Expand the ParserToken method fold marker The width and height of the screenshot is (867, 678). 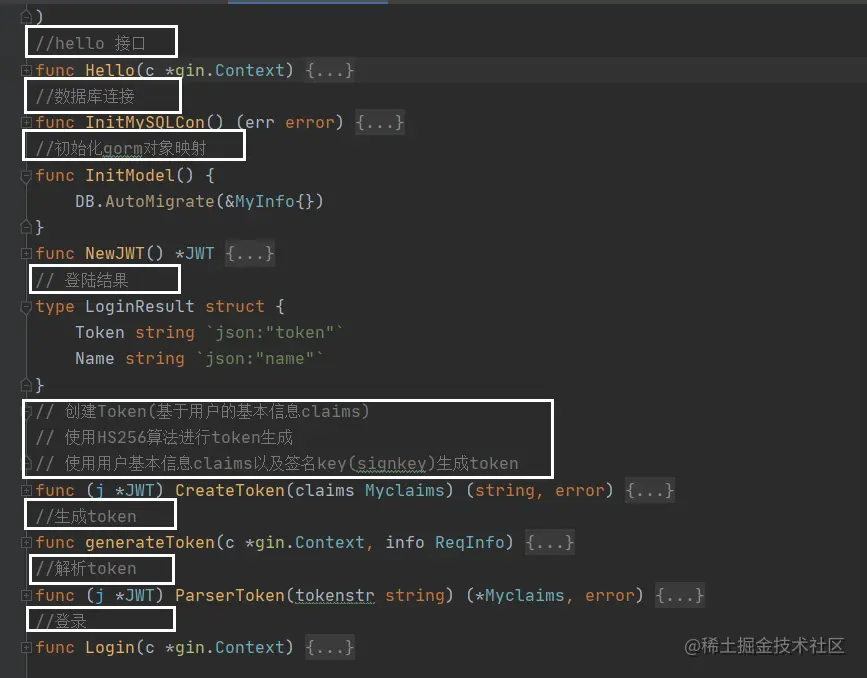(26, 595)
